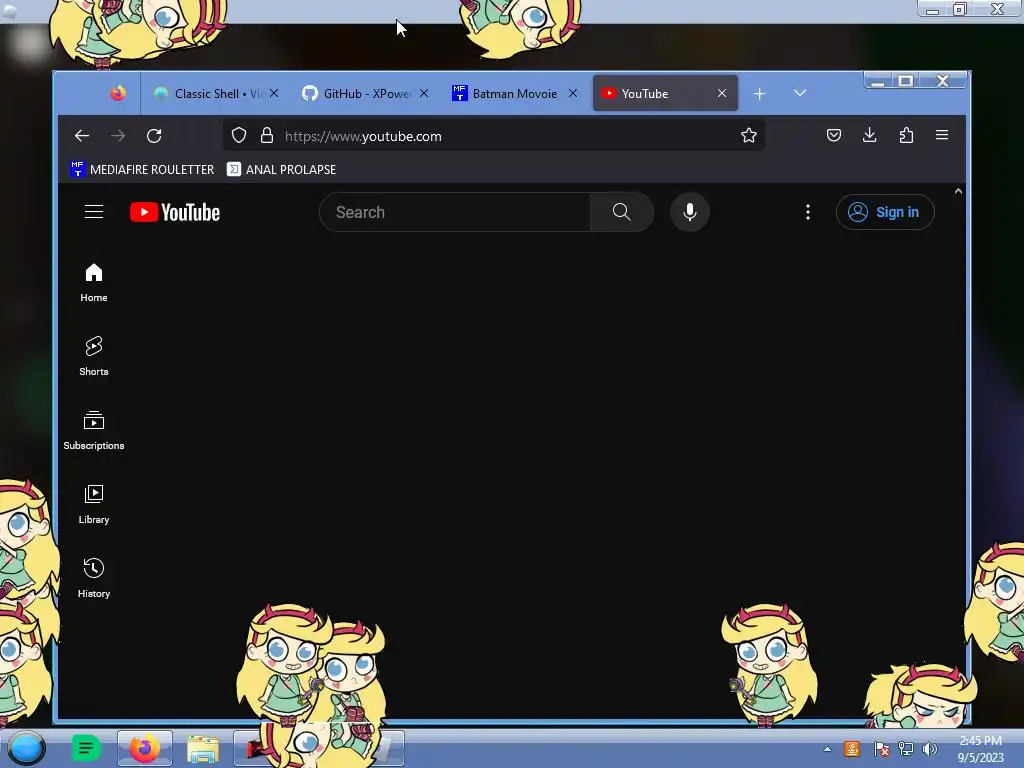The height and width of the screenshot is (768, 1024).
Task: Open Subscriptions in sidebar
Action: click(x=94, y=430)
